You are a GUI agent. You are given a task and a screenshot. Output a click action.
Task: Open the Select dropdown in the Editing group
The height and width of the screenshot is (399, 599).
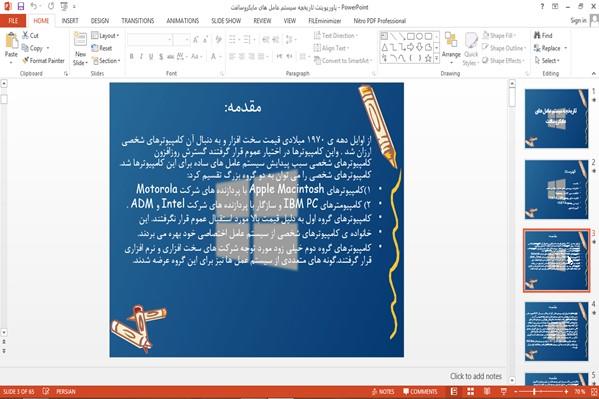click(x=547, y=60)
